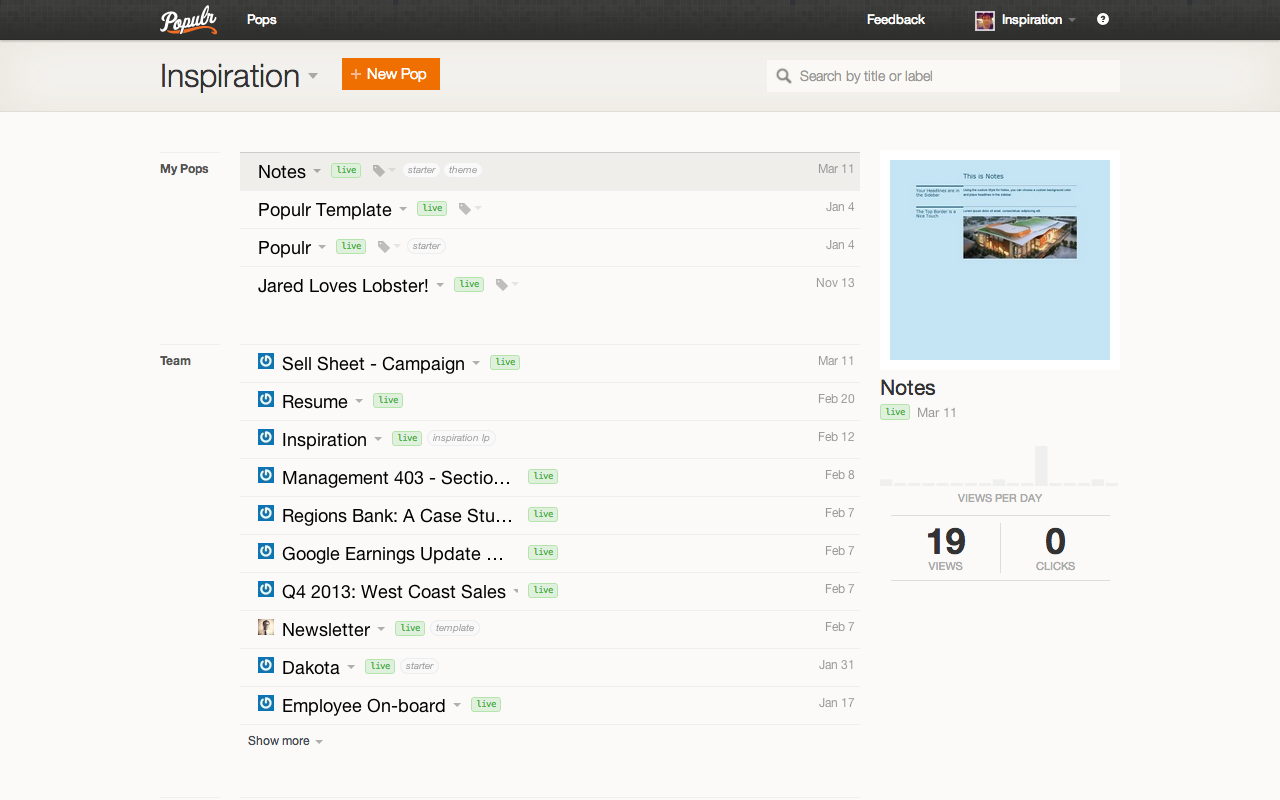The image size is (1280, 800).
Task: Click the tag icon on Populr Template row
Action: tap(465, 209)
